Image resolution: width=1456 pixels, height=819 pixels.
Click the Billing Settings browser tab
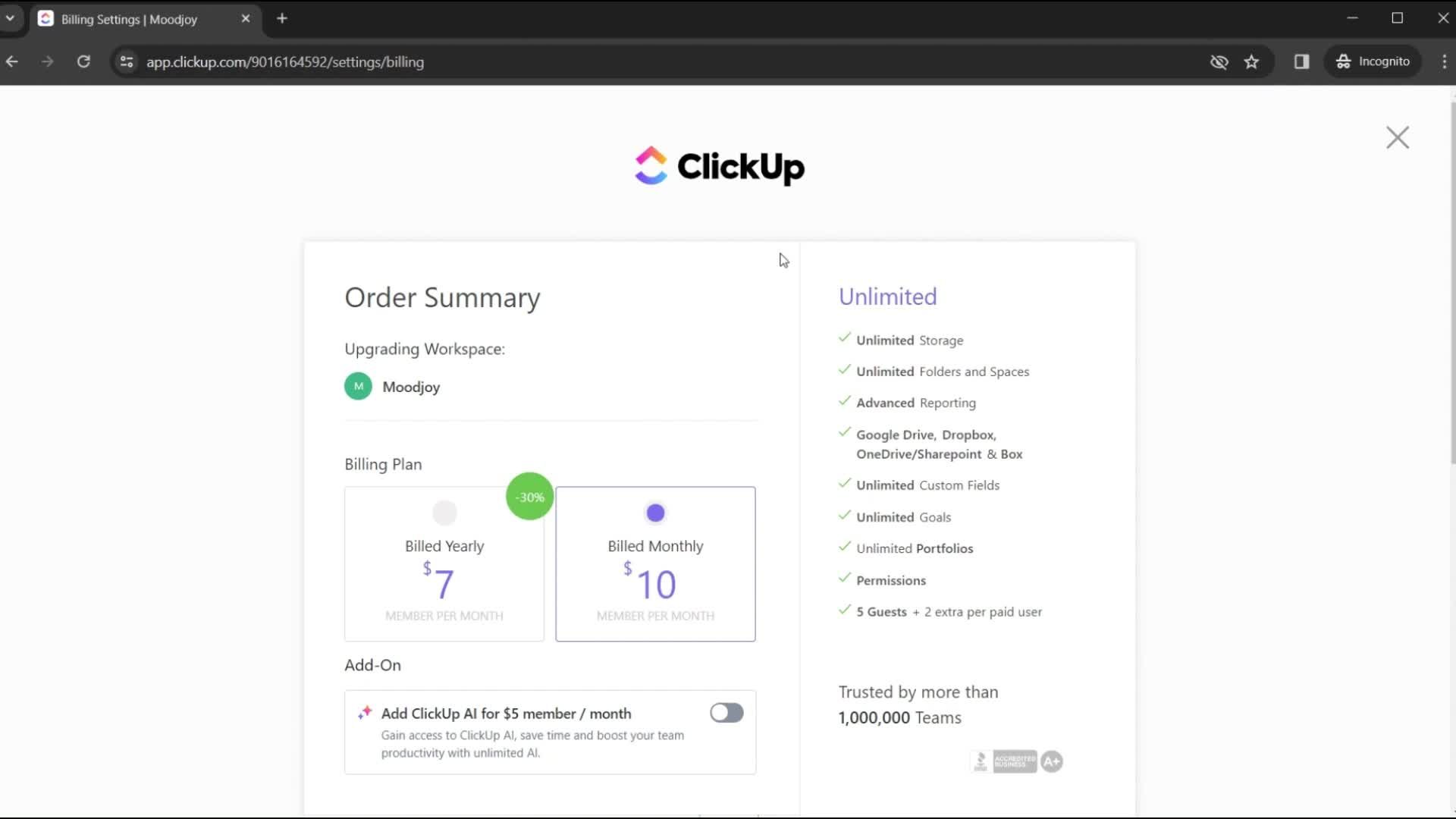(x=145, y=19)
